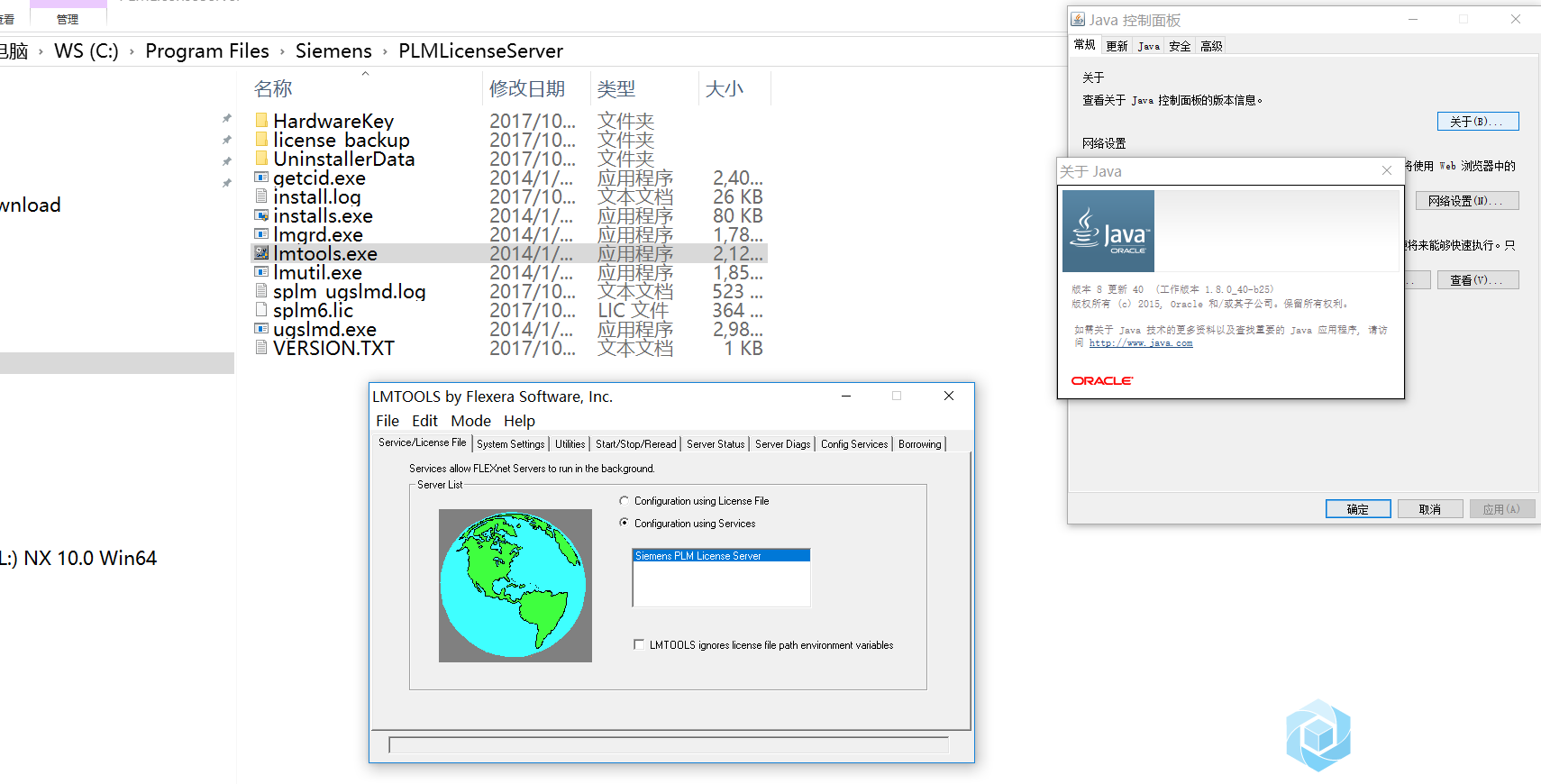Screen dimensions: 1541x784
Task: Expand breadcrumb chevron after Siemens
Action: click(x=385, y=51)
